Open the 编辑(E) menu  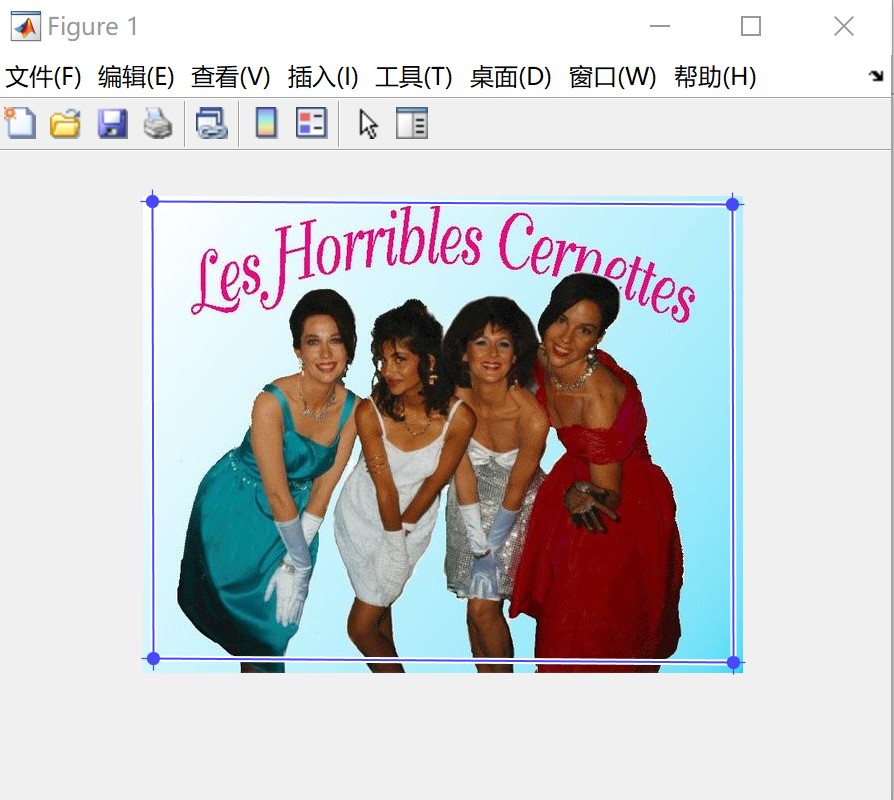point(134,75)
